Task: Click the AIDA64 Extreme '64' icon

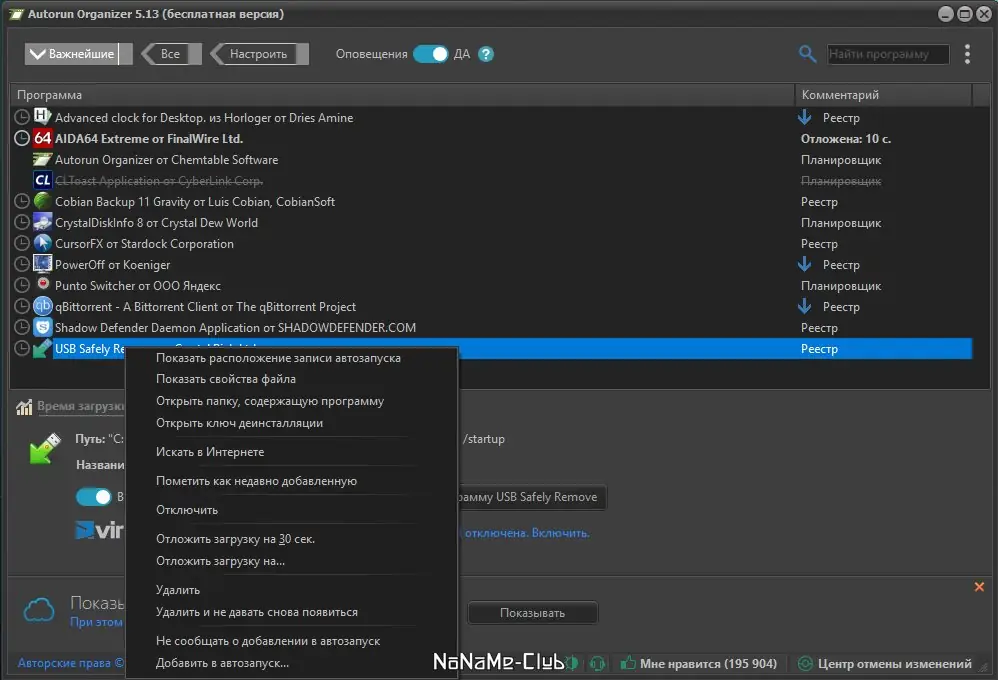Action: [x=43, y=138]
